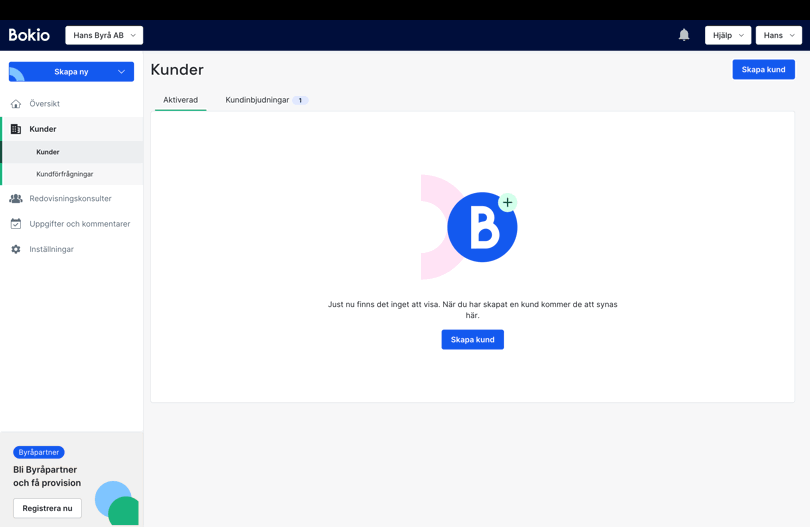Image resolution: width=810 pixels, height=527 pixels.
Task: Switch to the Aktiverad tab
Action: 180,100
